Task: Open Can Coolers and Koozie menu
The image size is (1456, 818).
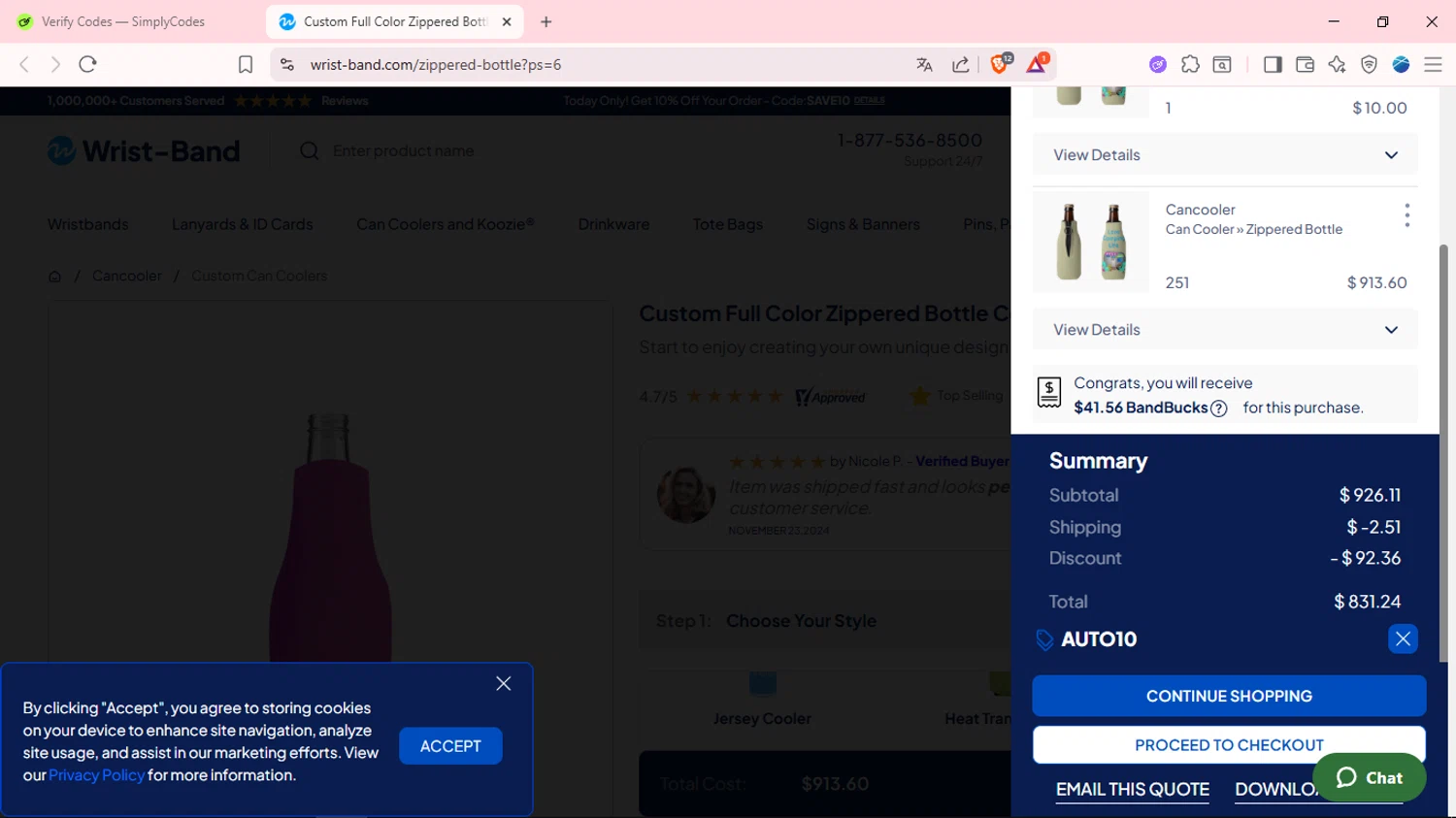Action: (446, 224)
